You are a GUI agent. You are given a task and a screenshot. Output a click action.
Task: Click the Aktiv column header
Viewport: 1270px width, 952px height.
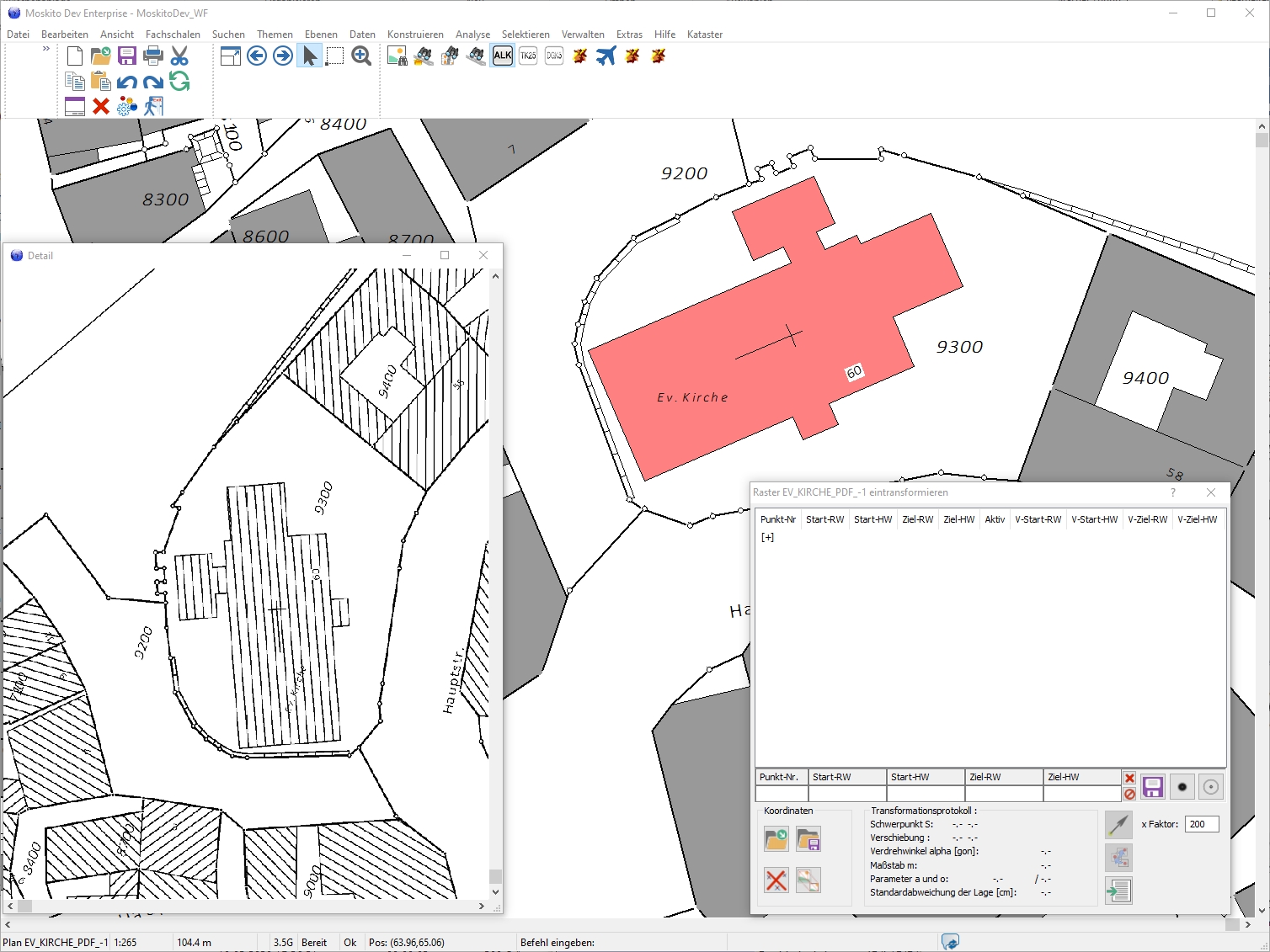coord(995,519)
